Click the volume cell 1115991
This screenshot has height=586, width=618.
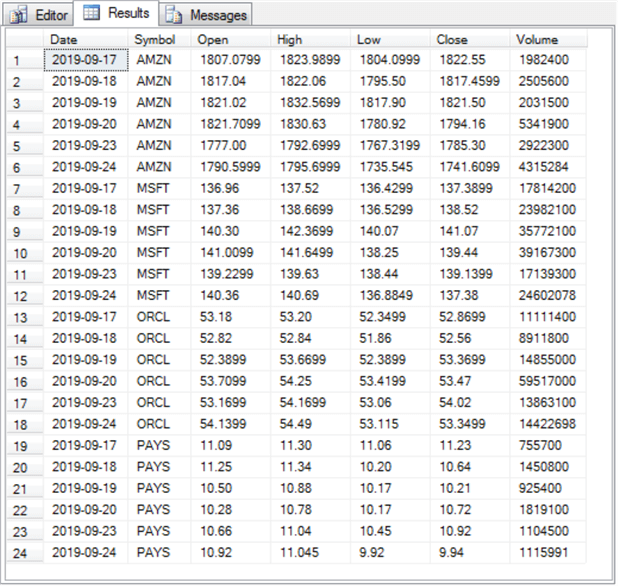click(x=548, y=552)
